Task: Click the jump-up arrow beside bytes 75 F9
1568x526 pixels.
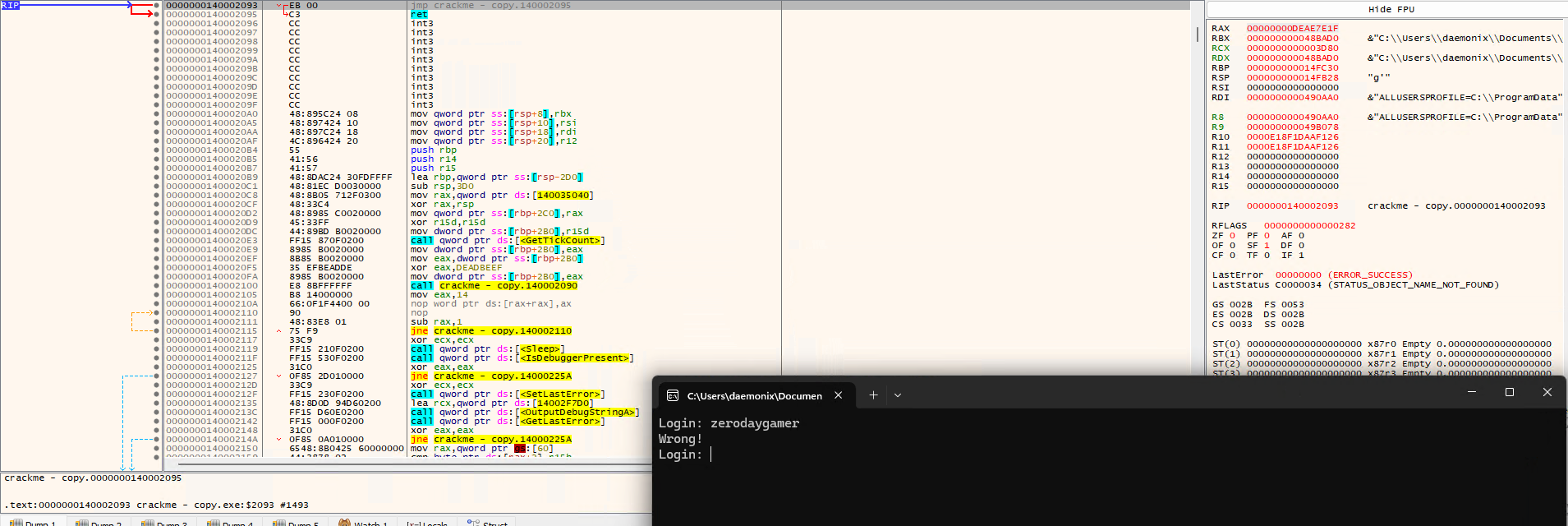Action: tap(279, 331)
